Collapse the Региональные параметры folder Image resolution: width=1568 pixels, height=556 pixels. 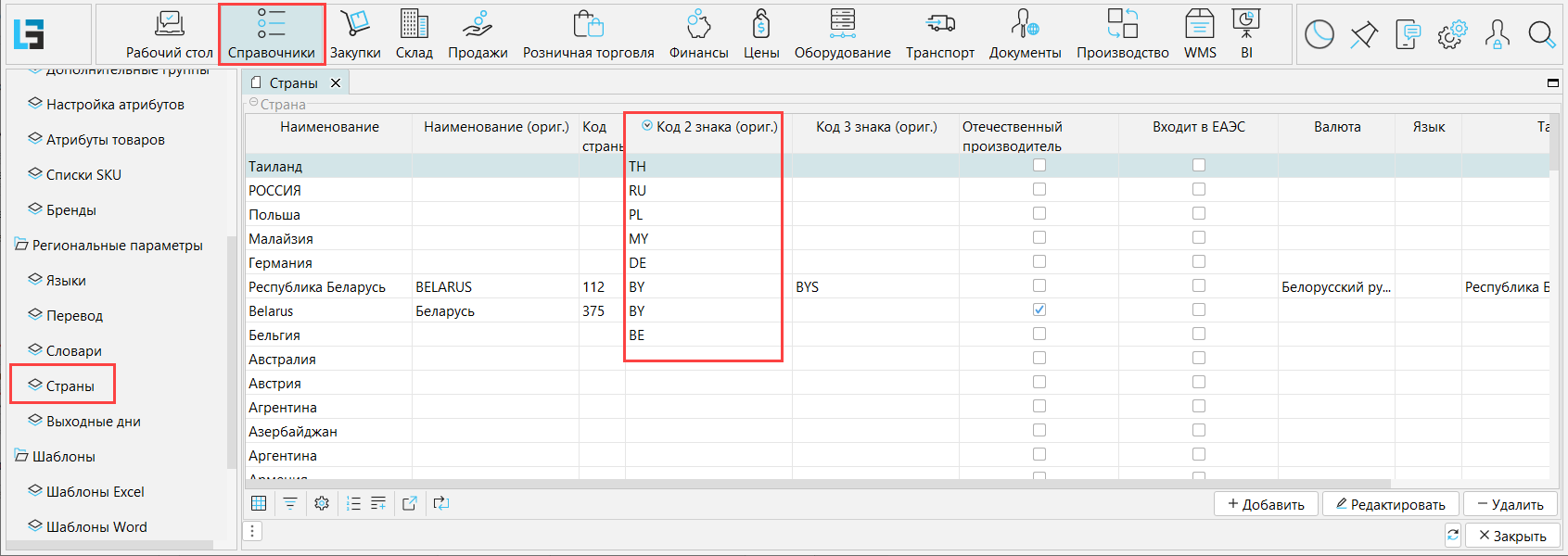21,246
